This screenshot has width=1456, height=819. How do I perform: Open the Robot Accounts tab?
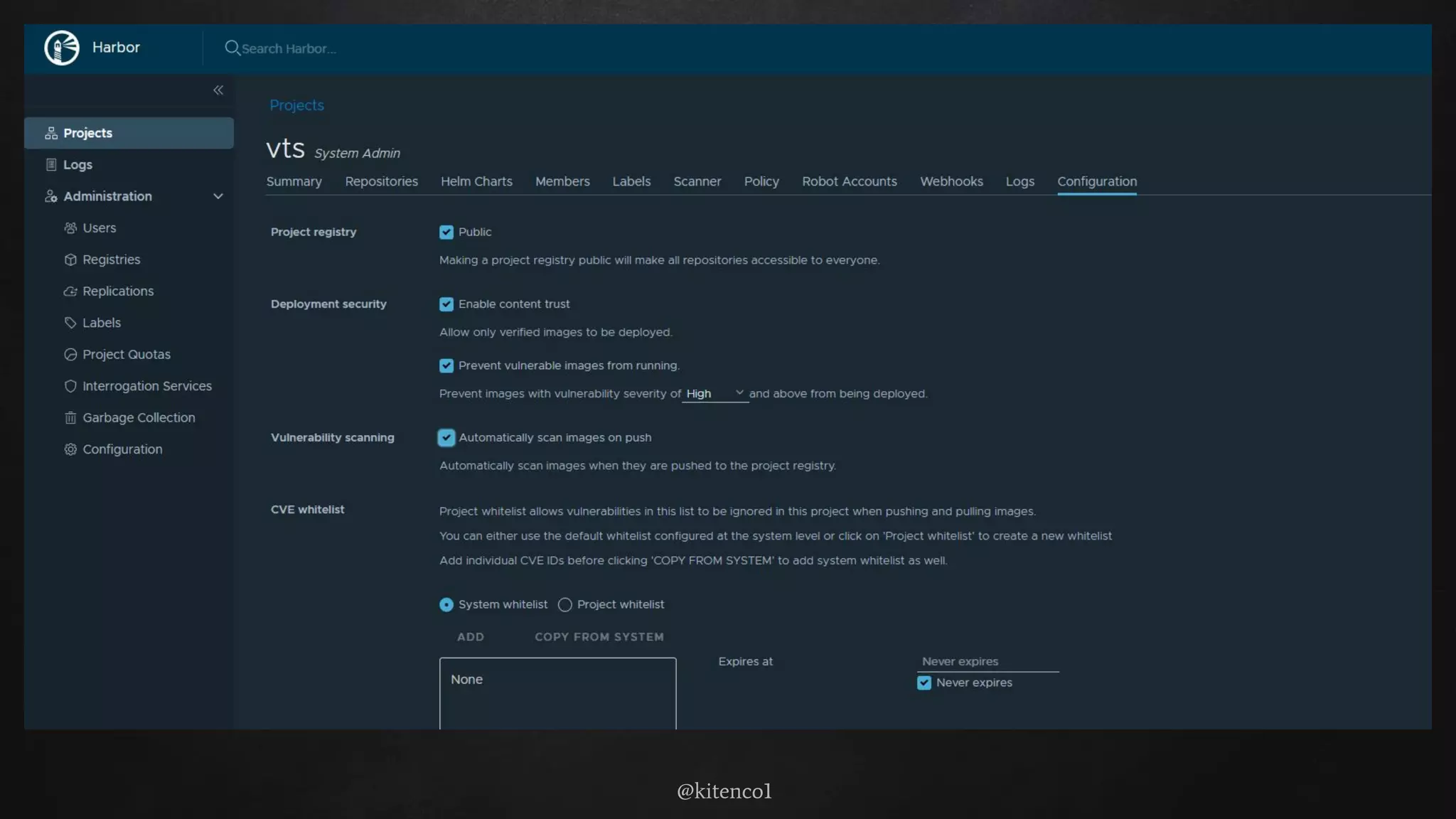point(849,182)
